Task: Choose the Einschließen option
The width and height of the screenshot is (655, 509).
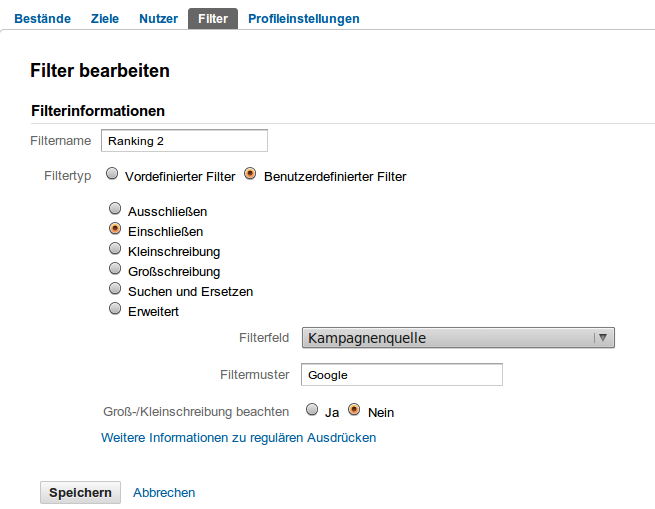Action: 115,229
